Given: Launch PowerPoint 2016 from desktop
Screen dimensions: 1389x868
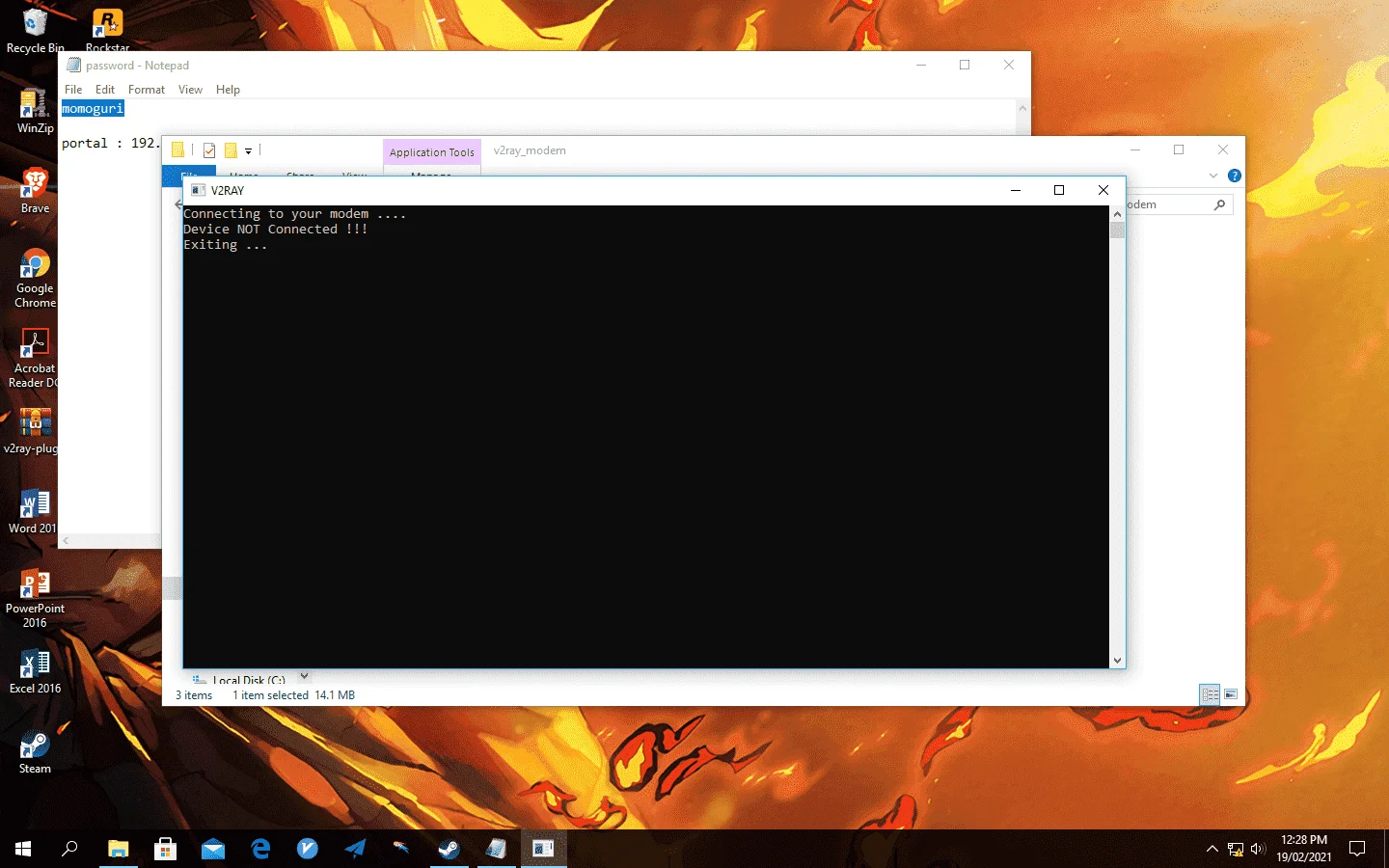Looking at the screenshot, I should (x=35, y=598).
